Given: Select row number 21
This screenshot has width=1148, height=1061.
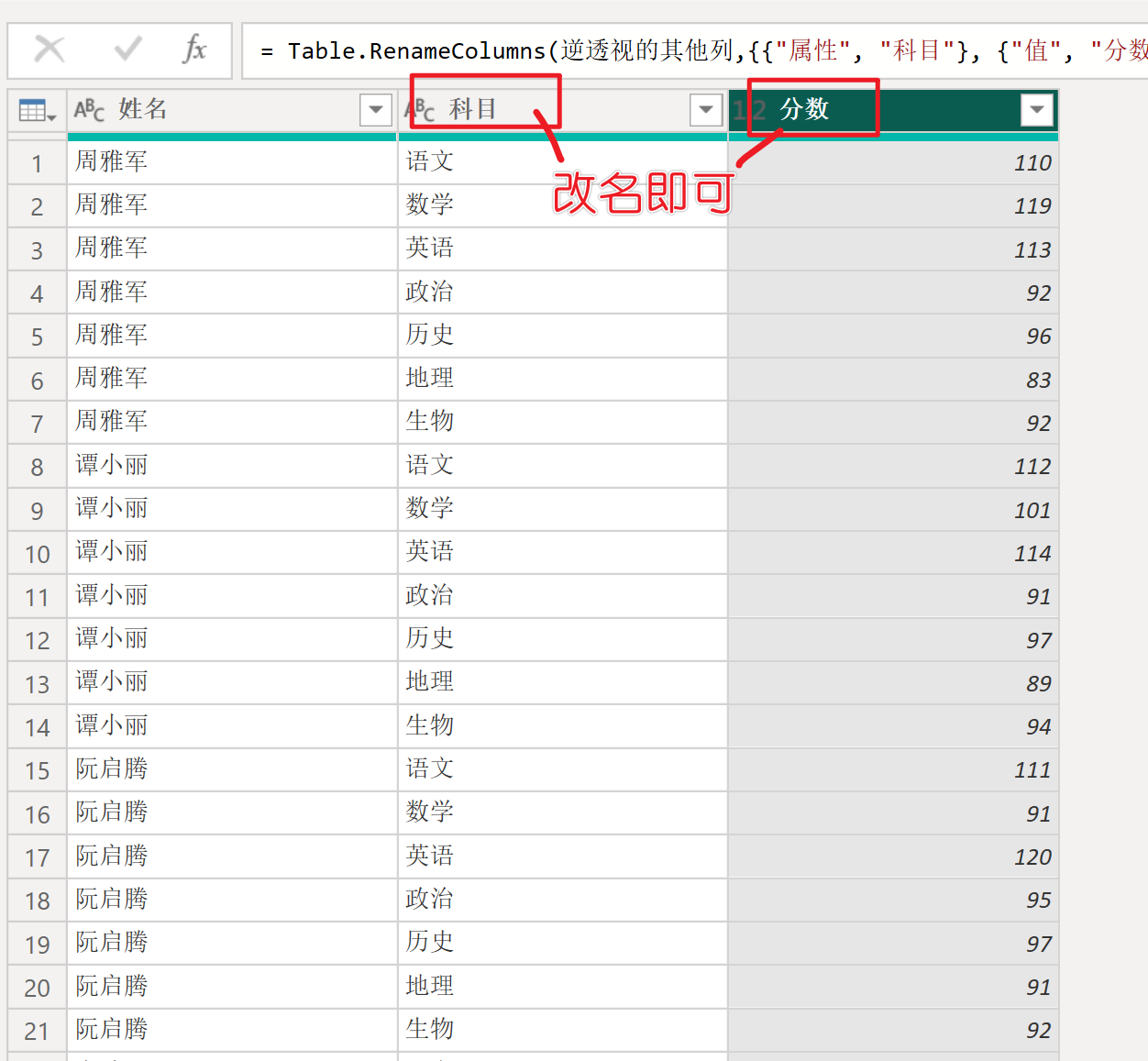Looking at the screenshot, I should click(38, 1031).
